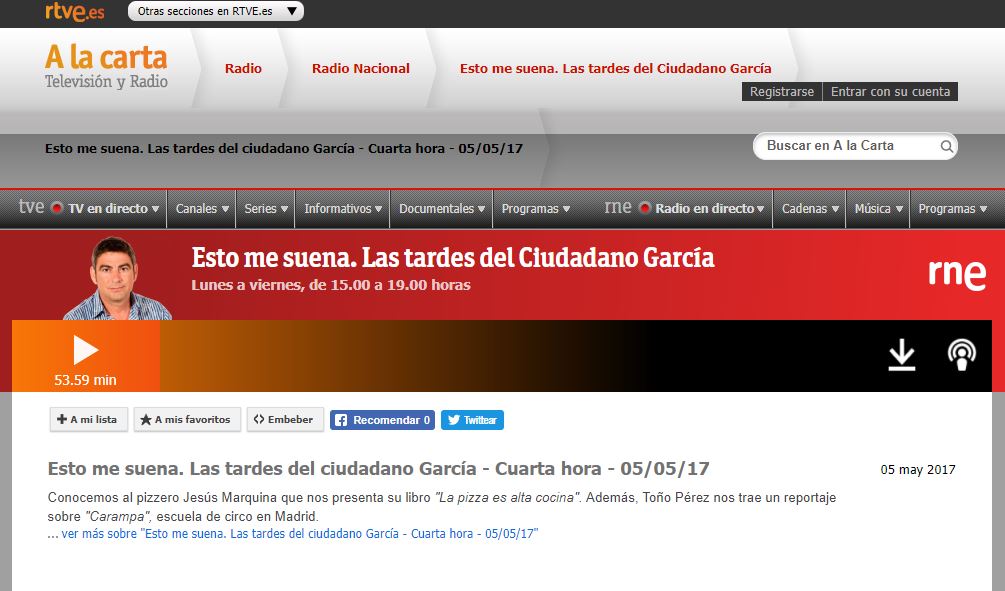Click Facebook Recomendar button
Viewport: 1005px width, 591px height.
click(x=383, y=420)
